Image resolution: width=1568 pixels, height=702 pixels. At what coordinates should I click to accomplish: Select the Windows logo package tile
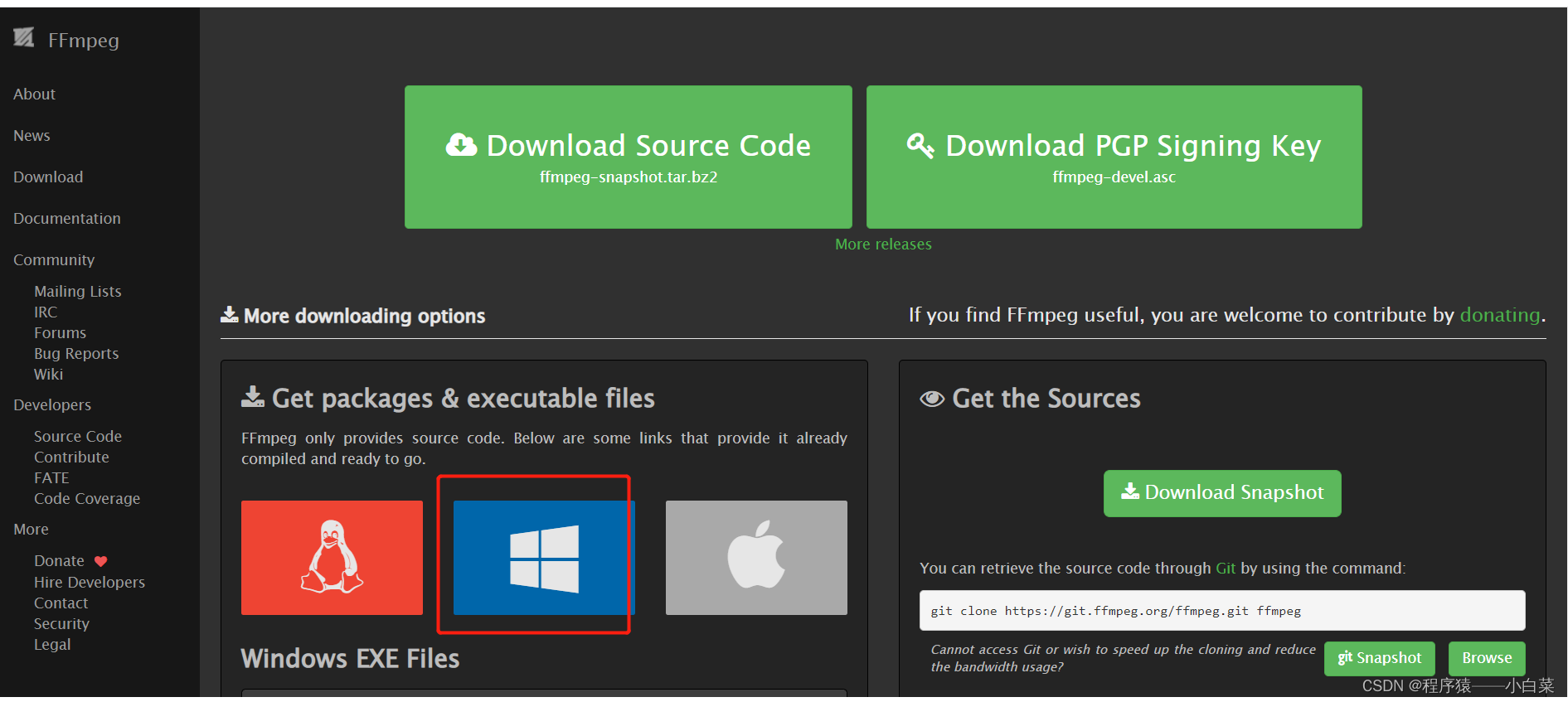[544, 557]
